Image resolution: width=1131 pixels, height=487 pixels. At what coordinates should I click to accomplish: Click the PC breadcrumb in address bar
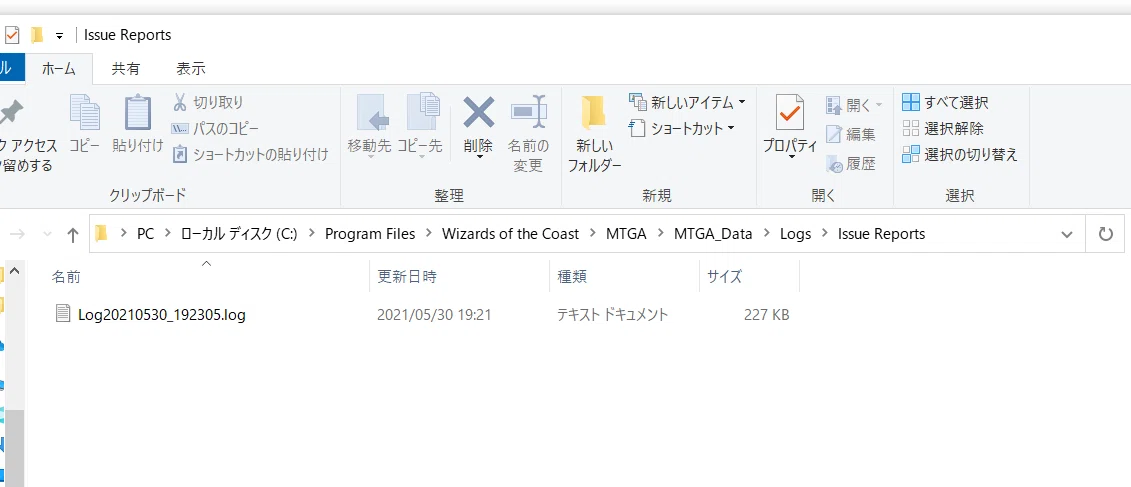[146, 234]
